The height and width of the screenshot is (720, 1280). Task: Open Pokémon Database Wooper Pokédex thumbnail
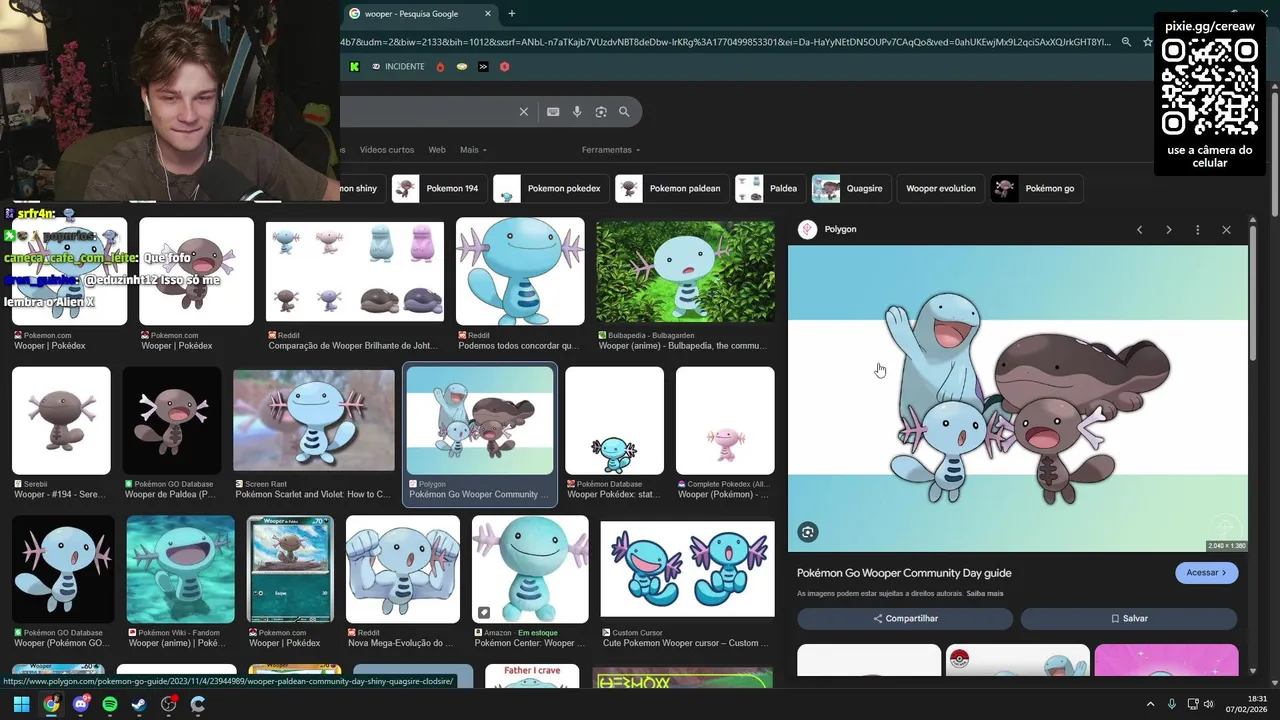[x=614, y=420]
